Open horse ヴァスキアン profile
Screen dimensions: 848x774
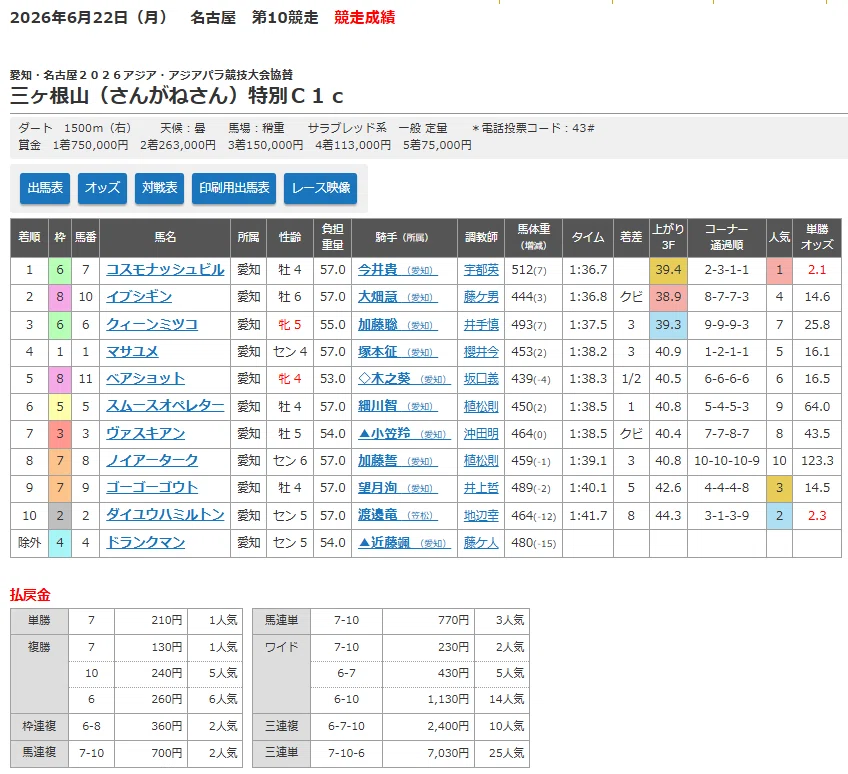point(145,434)
